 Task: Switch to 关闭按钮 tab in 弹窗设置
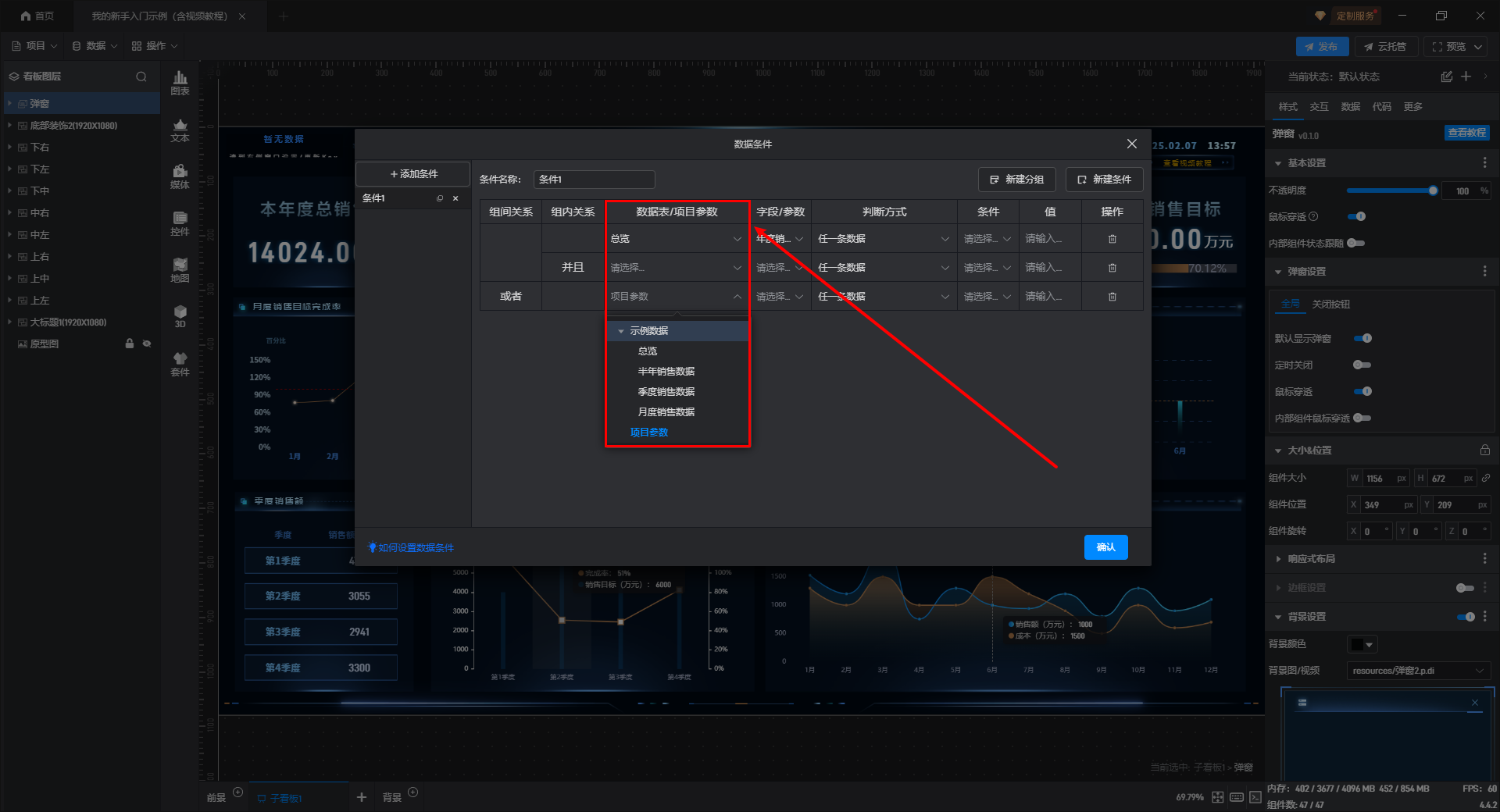tap(1330, 304)
